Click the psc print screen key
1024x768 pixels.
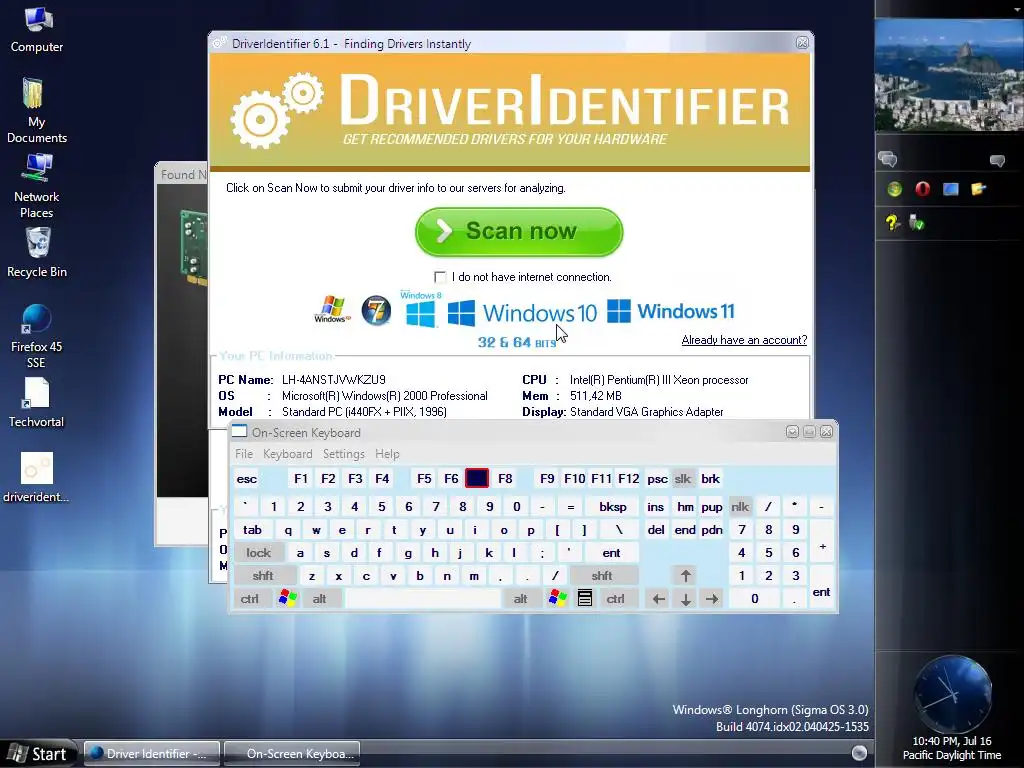[657, 479]
